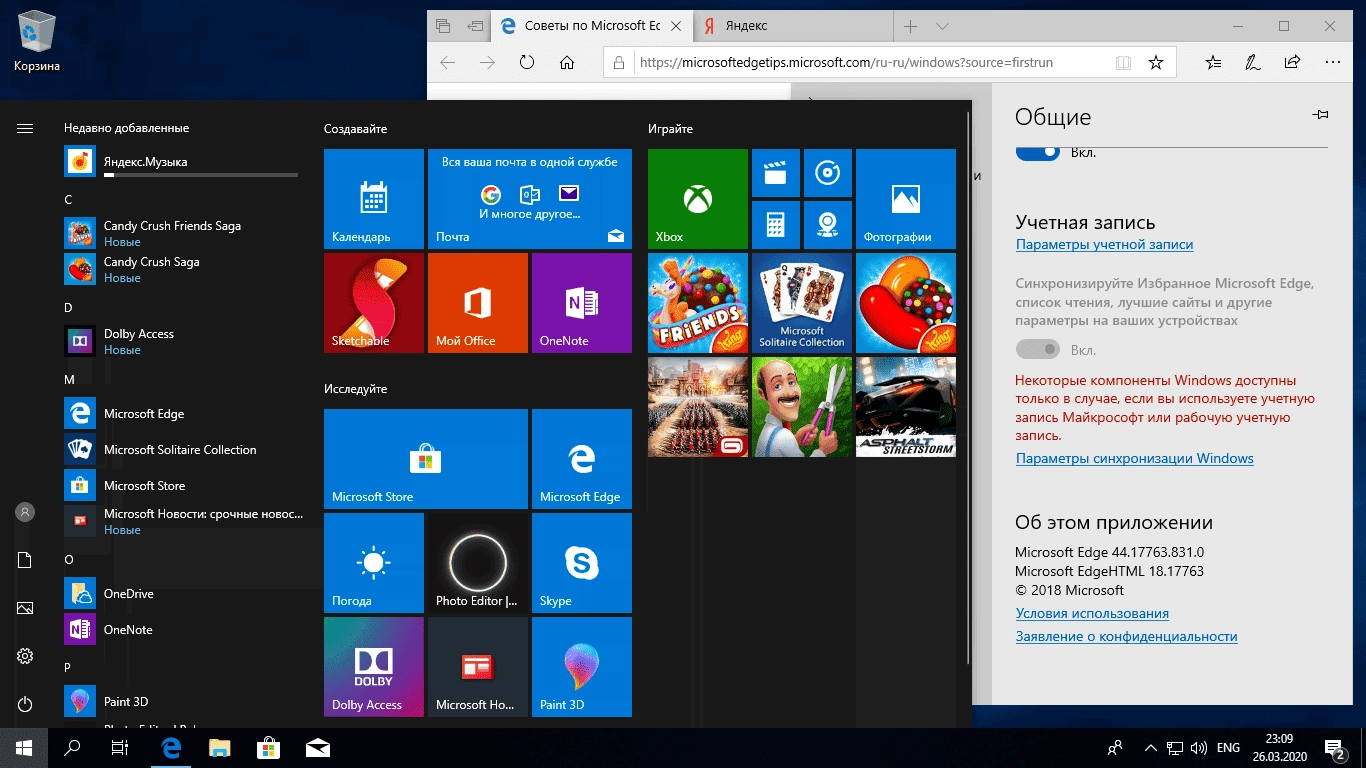
Task: Open the Calendar tile
Action: point(374,199)
